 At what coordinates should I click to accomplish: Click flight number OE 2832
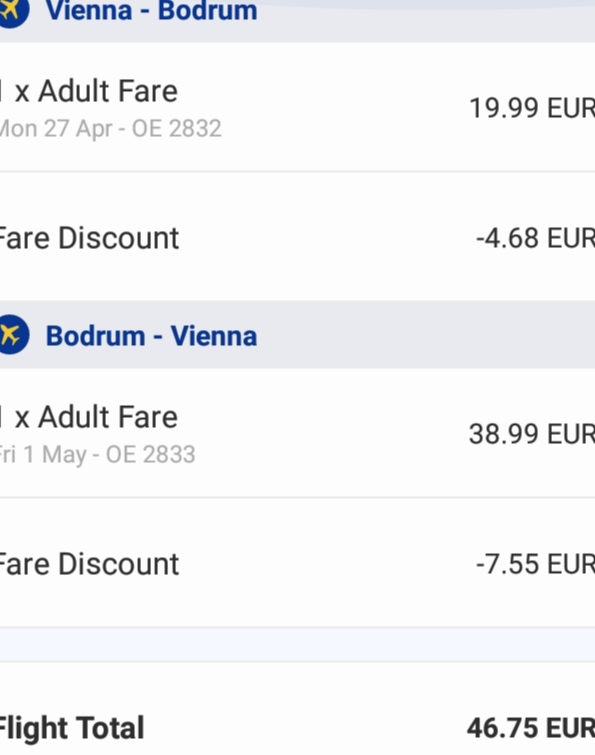(x=177, y=129)
